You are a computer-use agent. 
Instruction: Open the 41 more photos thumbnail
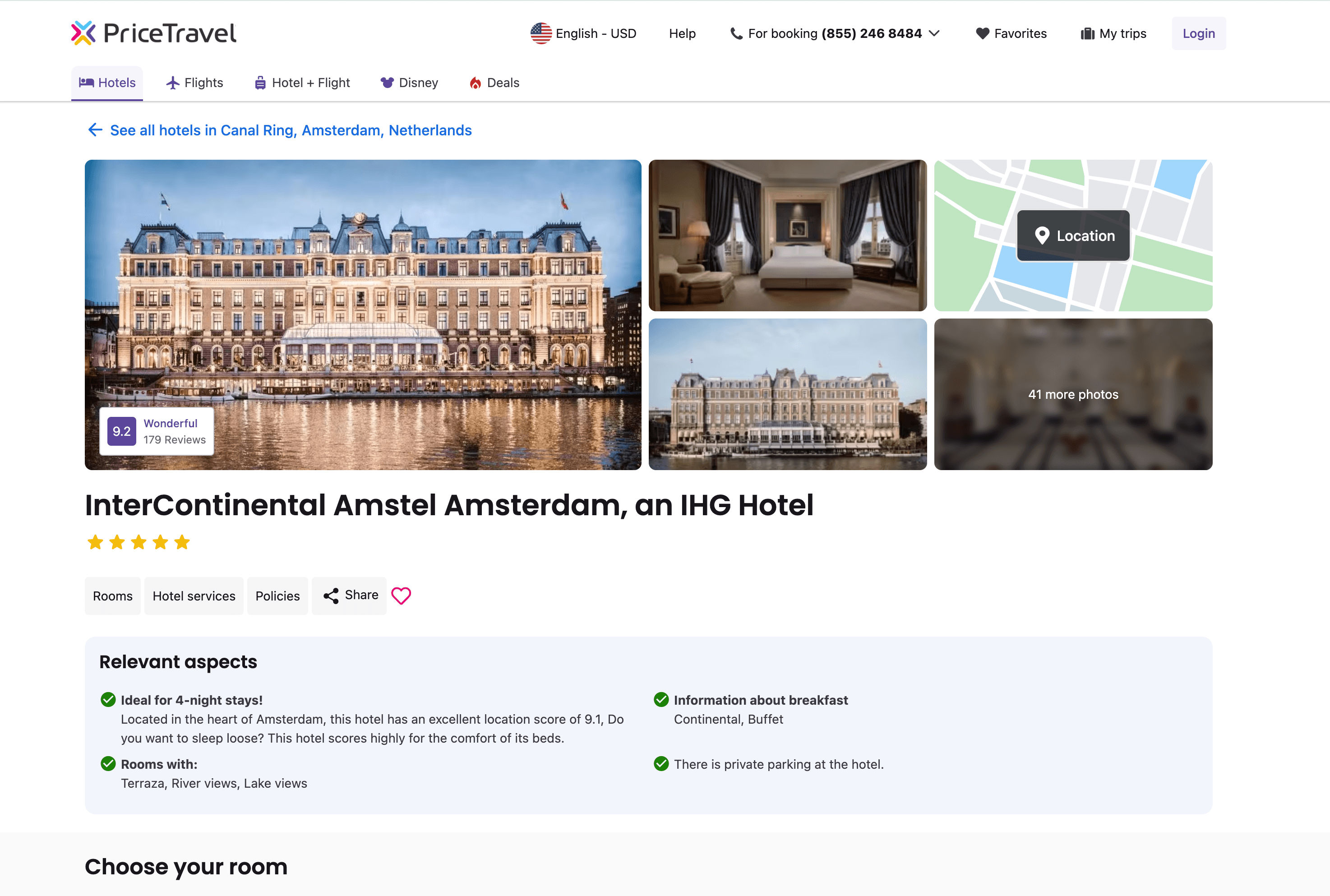[x=1072, y=394]
